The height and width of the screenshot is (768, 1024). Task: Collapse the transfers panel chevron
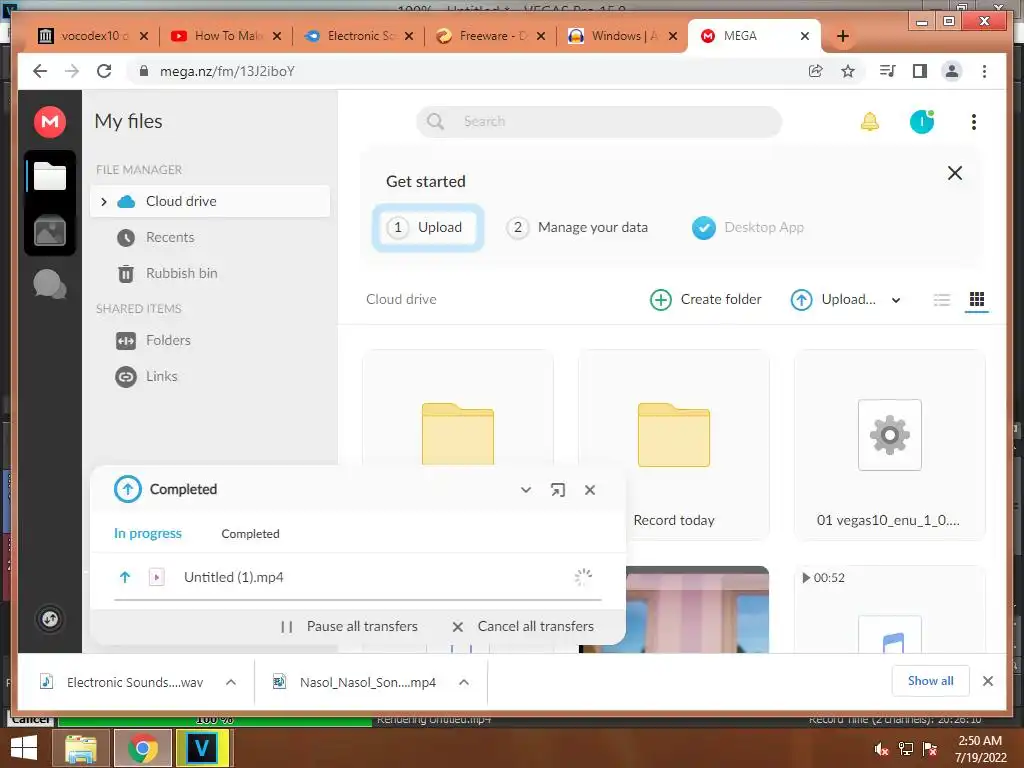526,490
